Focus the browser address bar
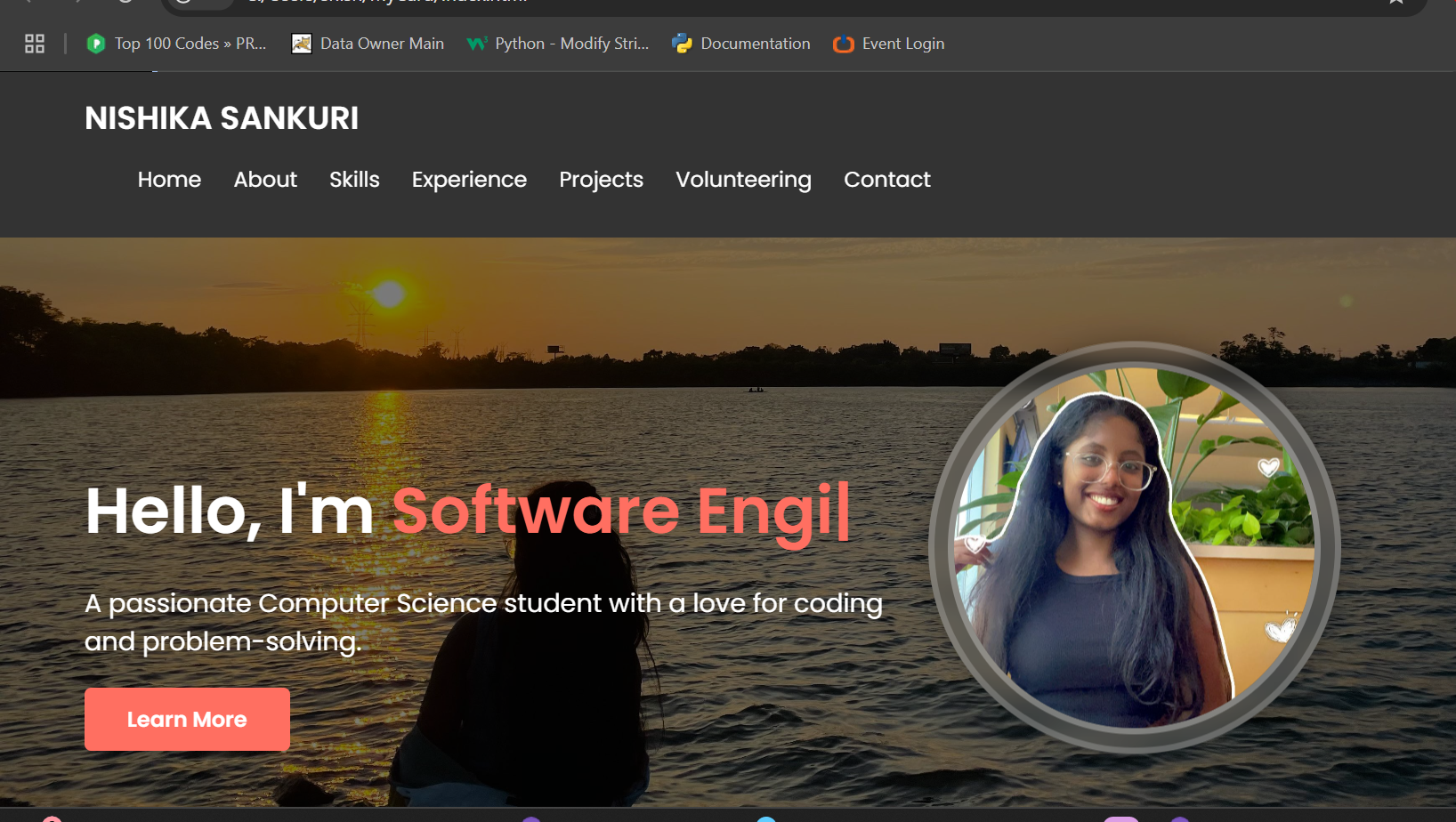Screen dimensions: 1456x822 coord(712,3)
